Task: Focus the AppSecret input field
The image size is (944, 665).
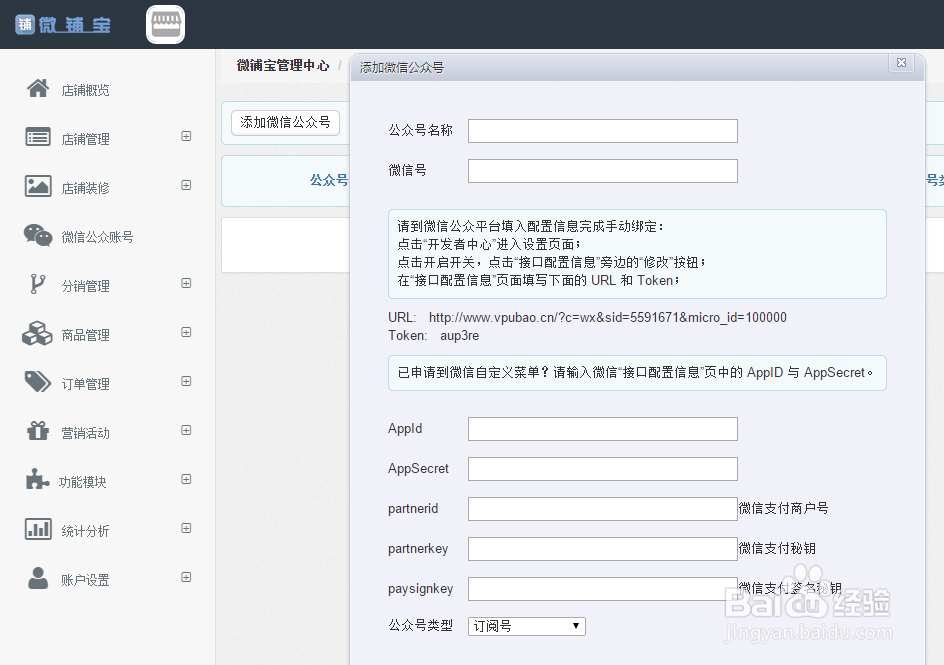Action: pos(603,469)
